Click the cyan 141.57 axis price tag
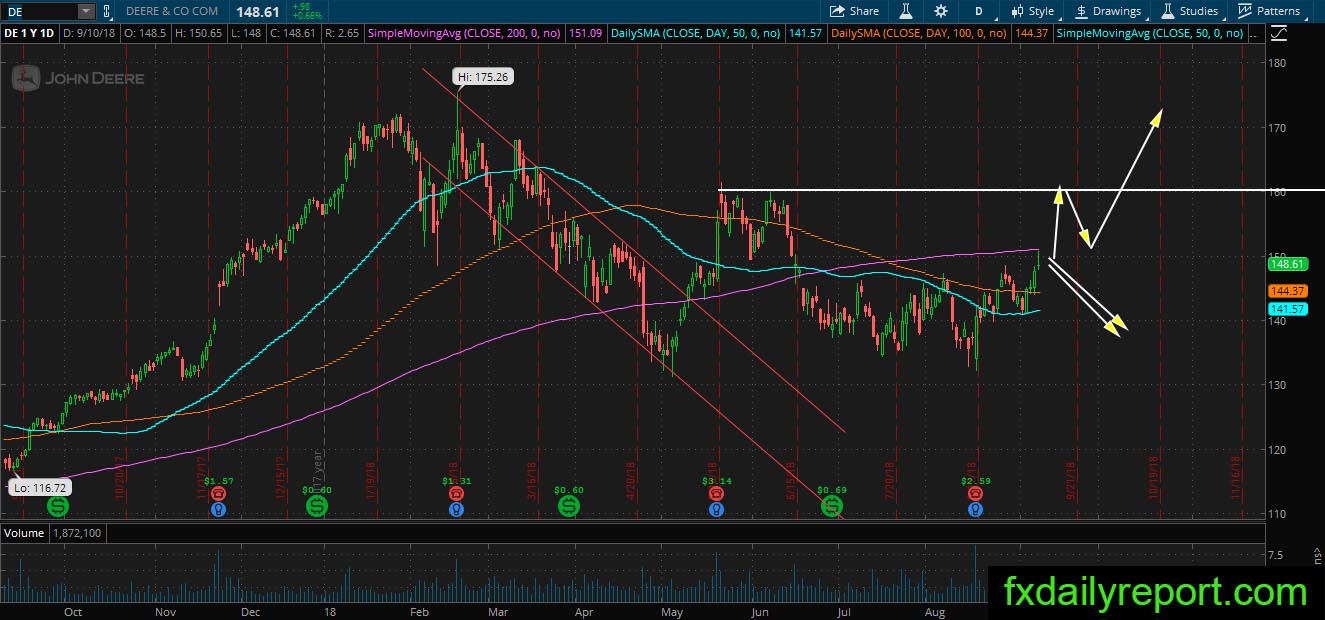1325x620 pixels. [1287, 309]
